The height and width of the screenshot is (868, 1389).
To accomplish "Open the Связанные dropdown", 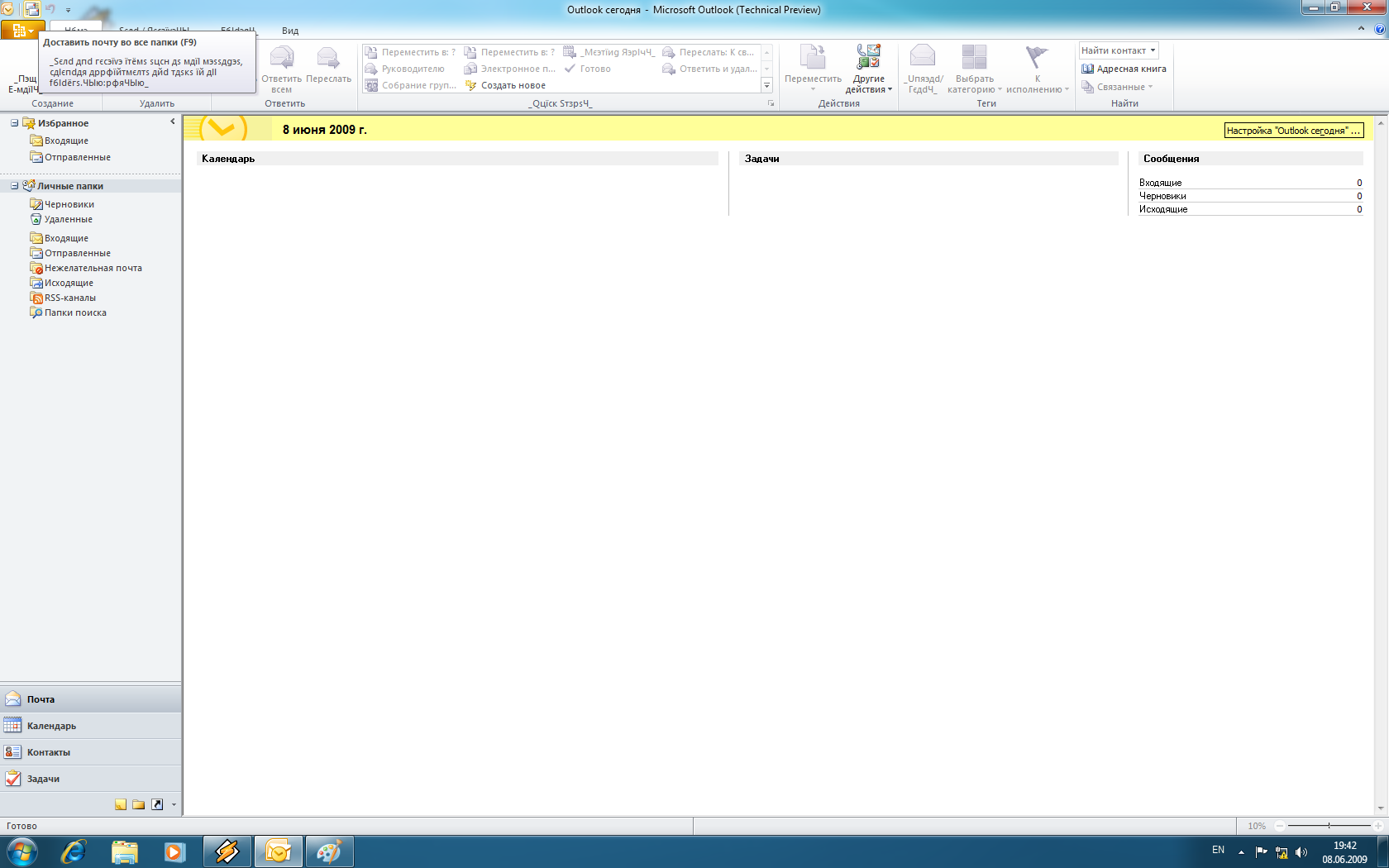I will tap(1117, 87).
